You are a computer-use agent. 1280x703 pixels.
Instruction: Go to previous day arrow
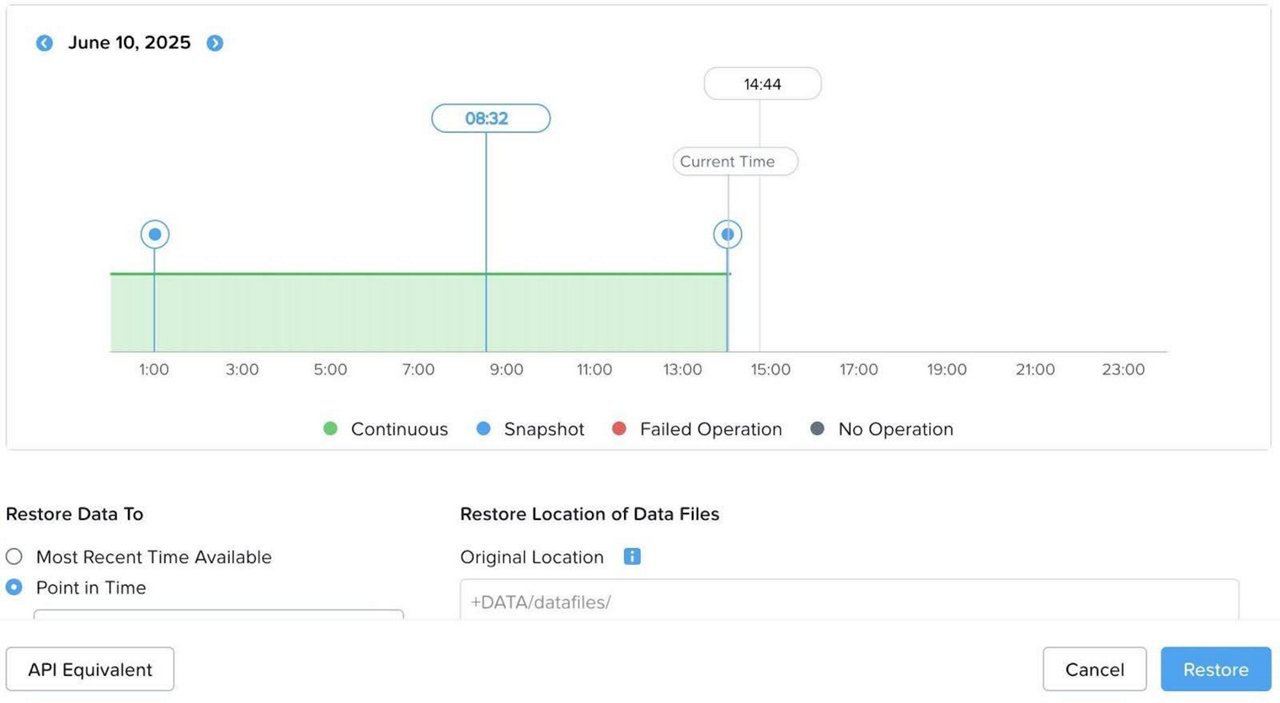[44, 43]
